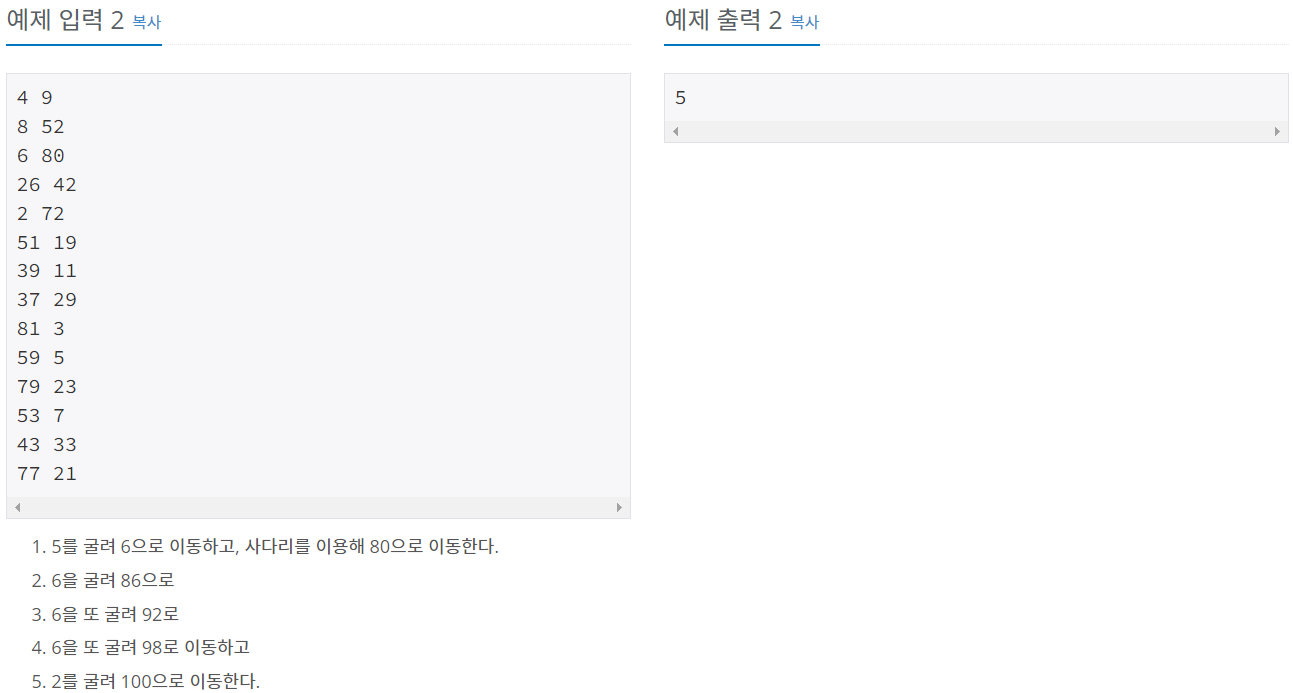Click the last input line "77 21"
1293x693 pixels.
click(47, 474)
